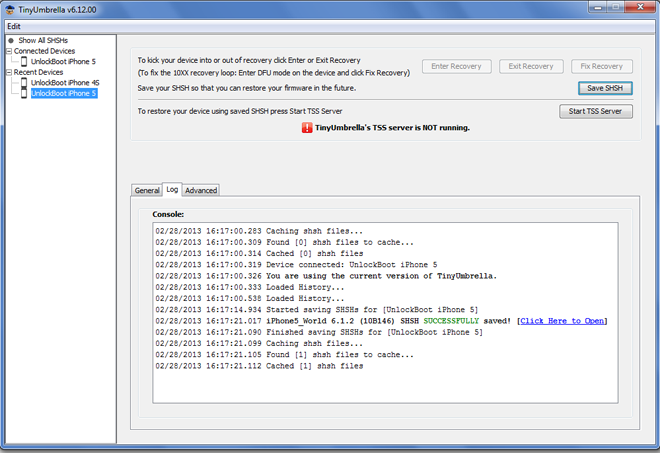Click log line 'Found [1] shsh files to cache'
Screen dimensions: 660x453
[284, 355]
